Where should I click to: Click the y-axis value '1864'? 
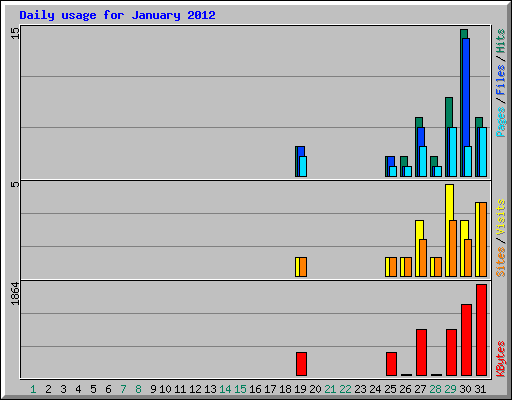tap(15, 293)
